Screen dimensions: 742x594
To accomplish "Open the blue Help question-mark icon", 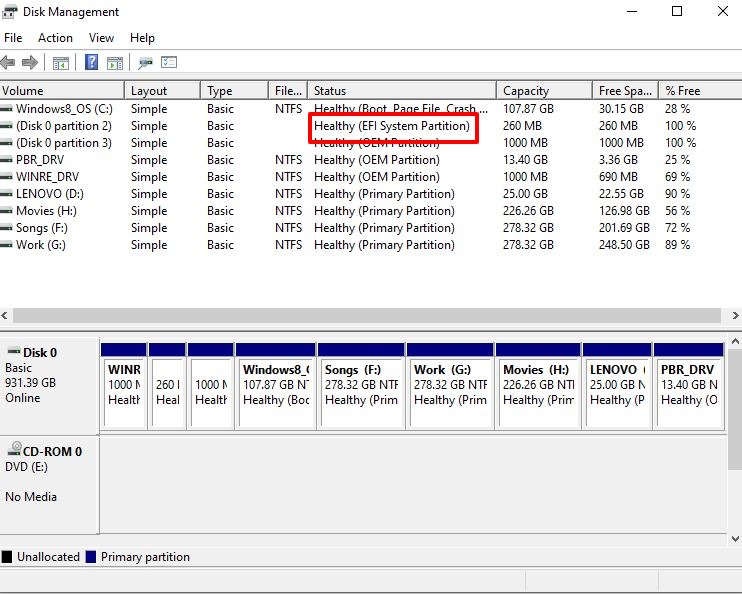I will click(x=91, y=62).
